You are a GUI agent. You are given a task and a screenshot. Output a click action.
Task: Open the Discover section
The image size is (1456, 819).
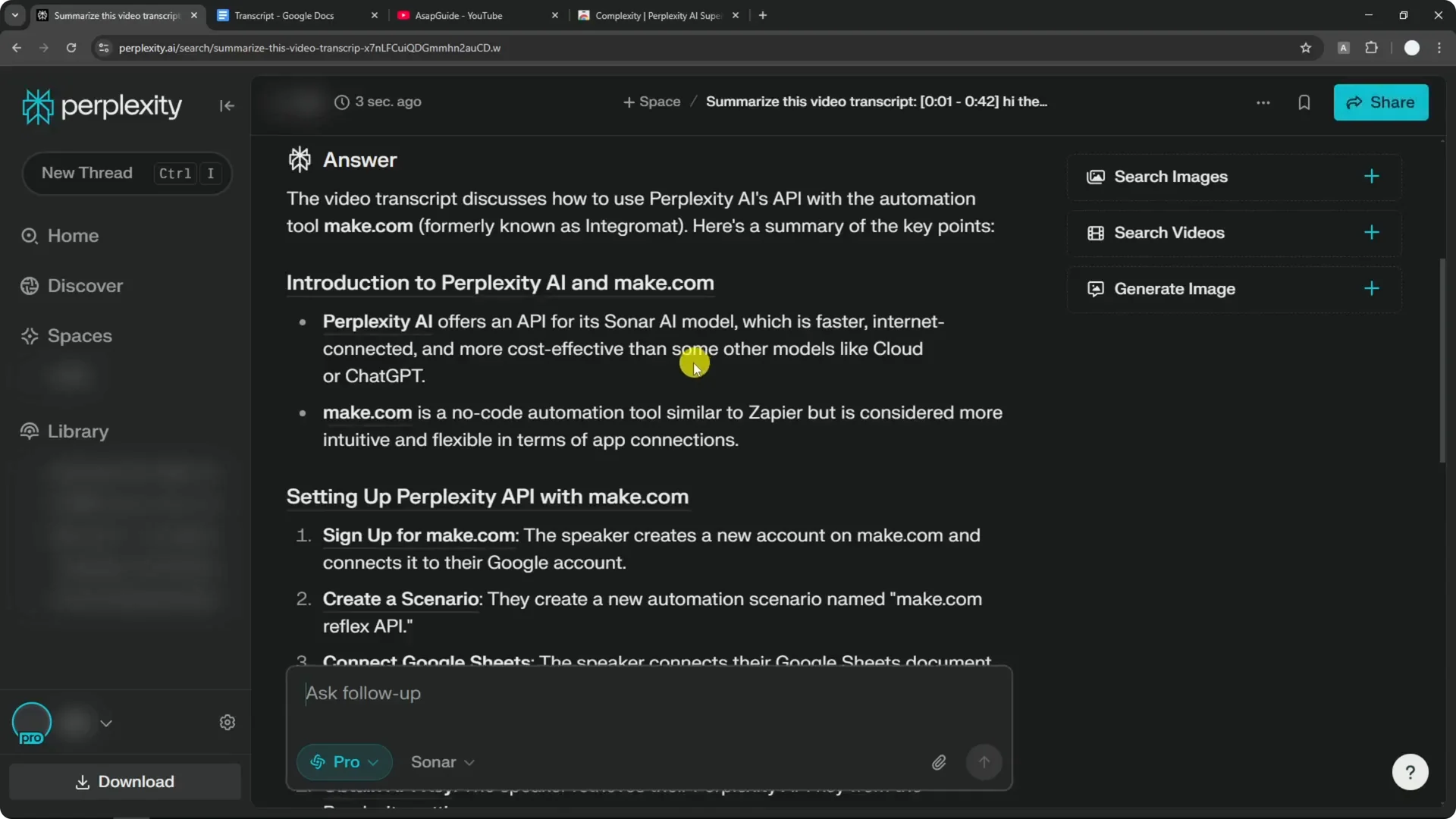pyautogui.click(x=85, y=286)
